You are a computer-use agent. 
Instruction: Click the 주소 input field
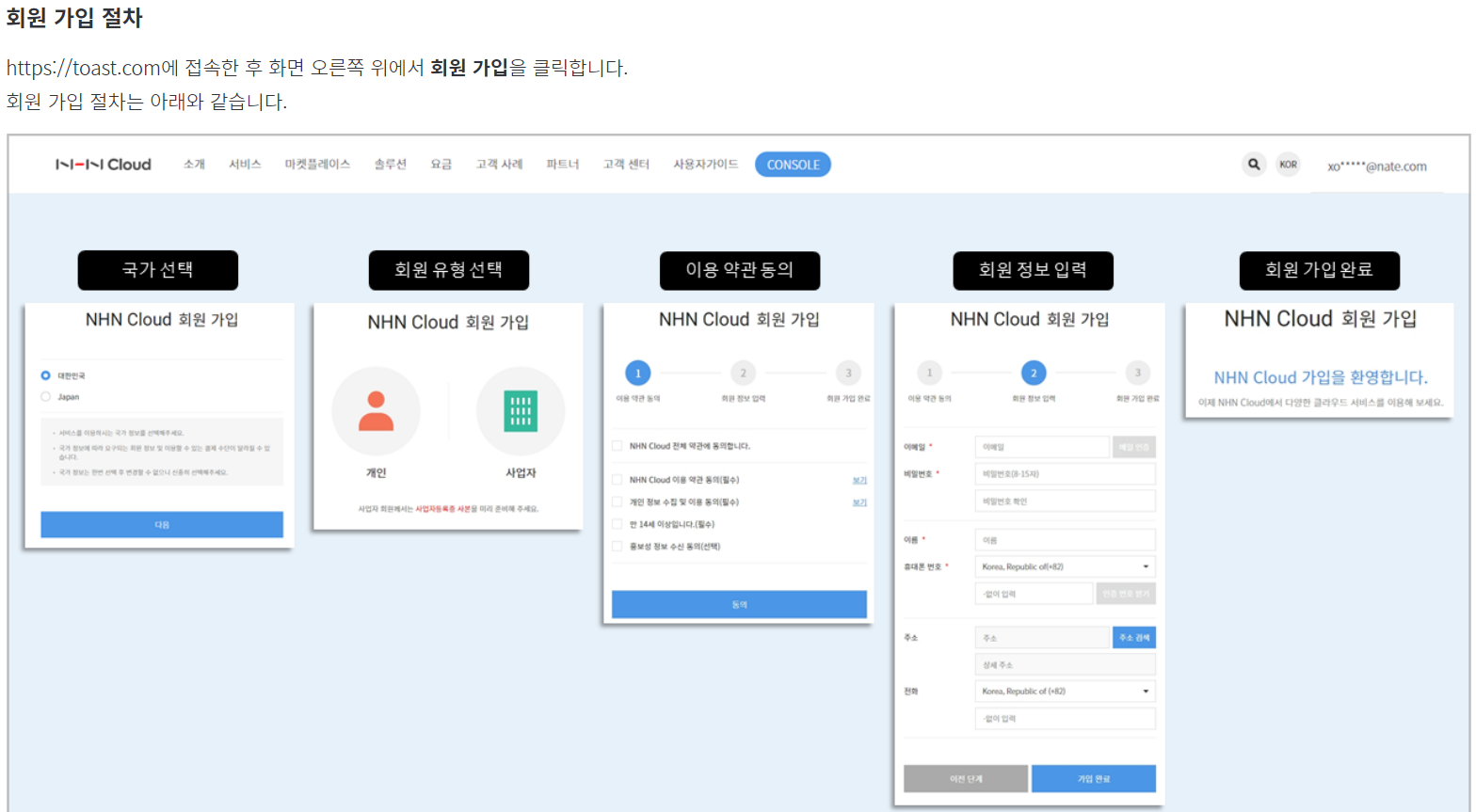pyautogui.click(x=1042, y=638)
